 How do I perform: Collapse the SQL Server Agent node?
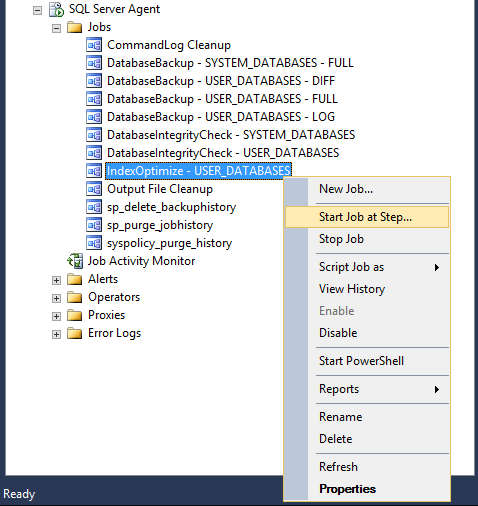pos(38,10)
